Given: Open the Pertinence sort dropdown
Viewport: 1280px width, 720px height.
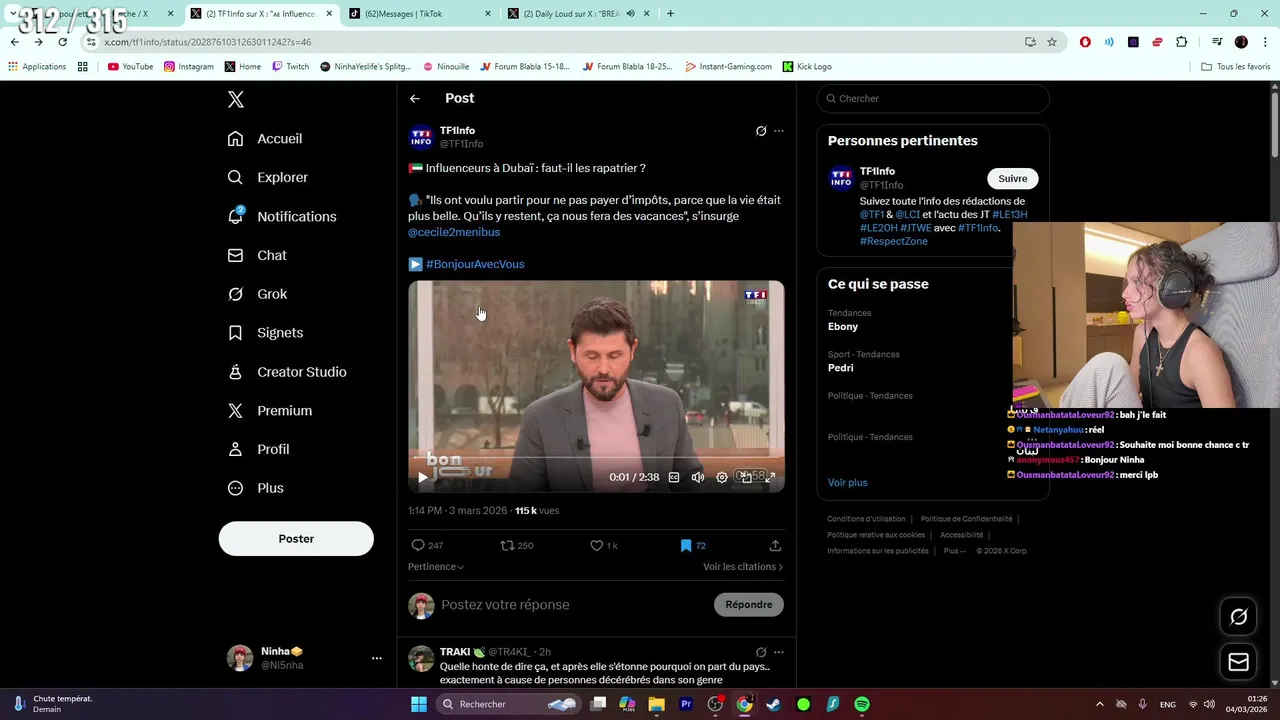Looking at the screenshot, I should pos(436,567).
